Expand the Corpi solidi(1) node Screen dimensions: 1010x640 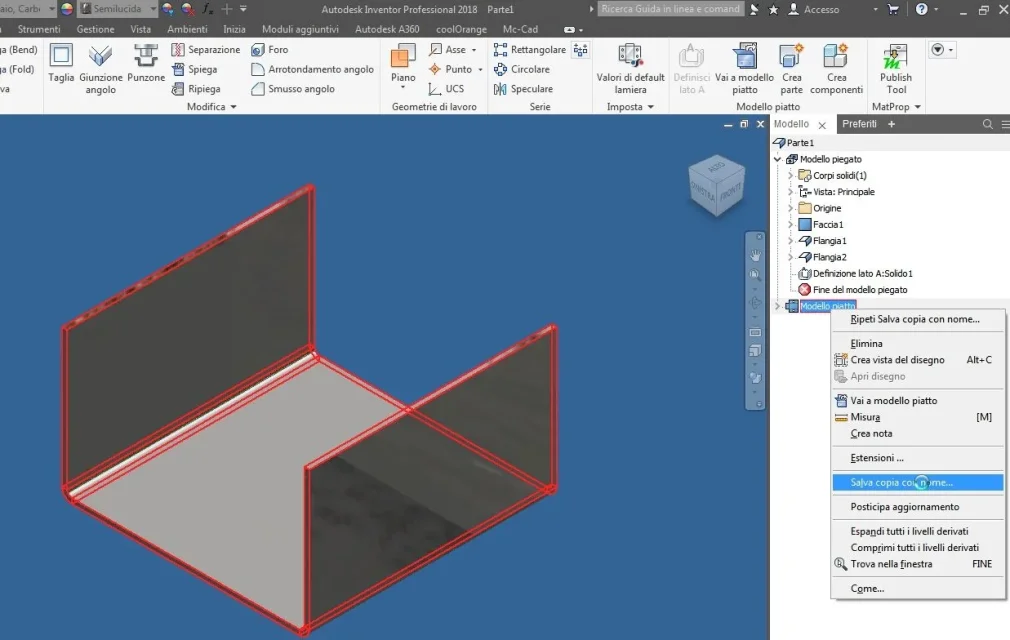click(790, 175)
